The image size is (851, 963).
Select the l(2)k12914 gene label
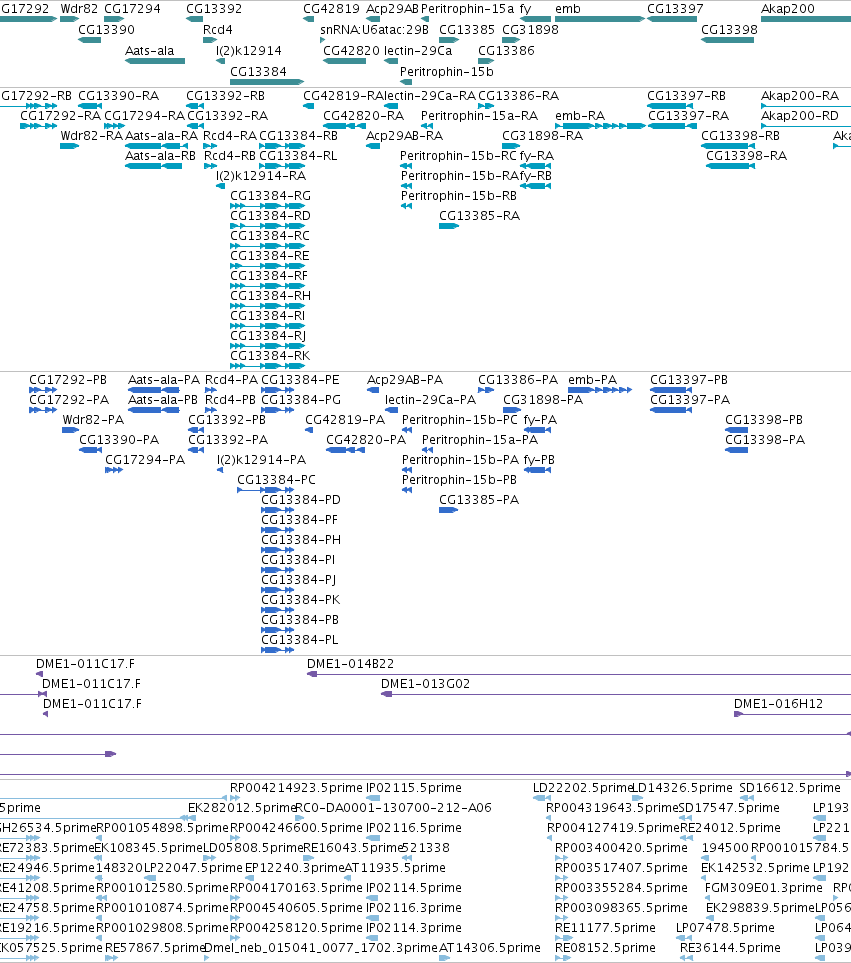[249, 50]
